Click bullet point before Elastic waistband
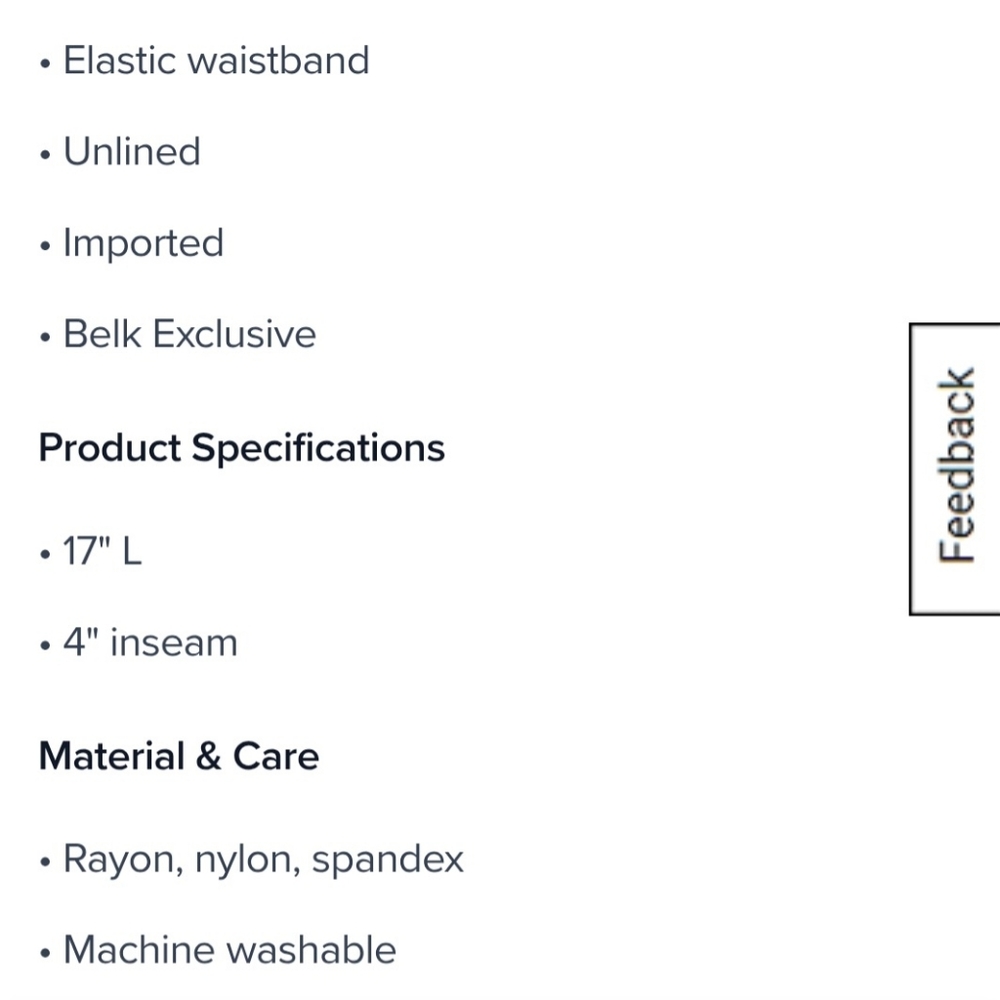The width and height of the screenshot is (1000, 1000). coord(45,64)
